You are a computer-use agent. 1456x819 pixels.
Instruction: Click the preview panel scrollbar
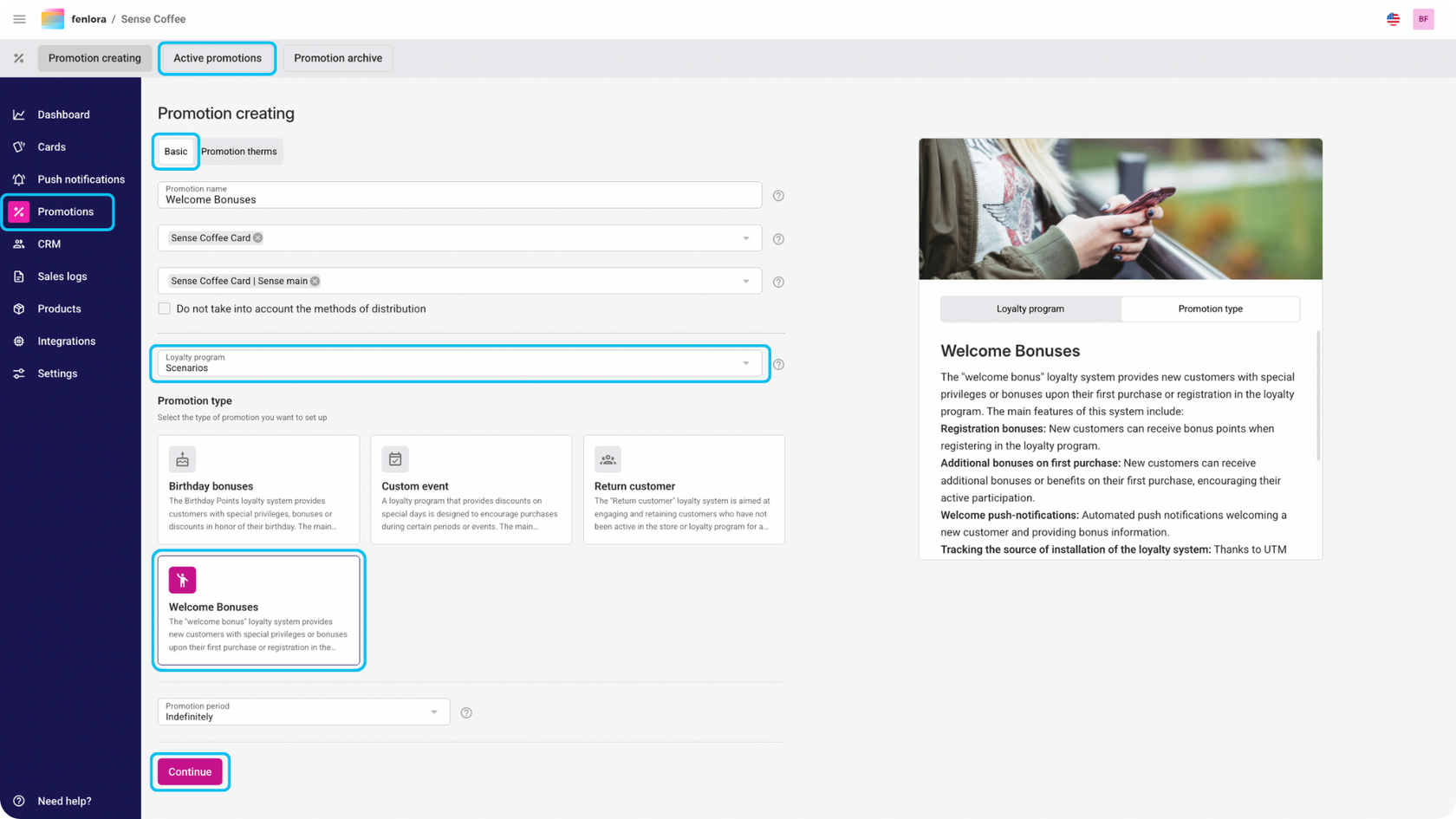1318,395
